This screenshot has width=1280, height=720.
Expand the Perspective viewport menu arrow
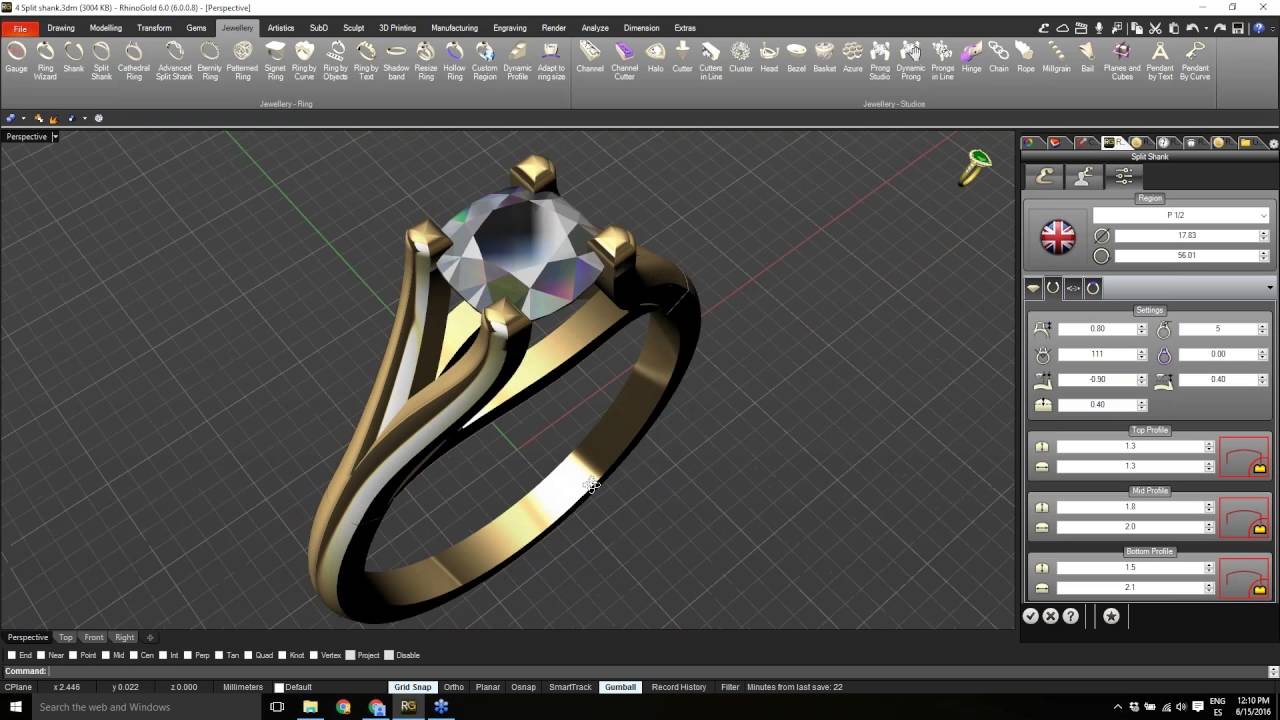tap(56, 136)
